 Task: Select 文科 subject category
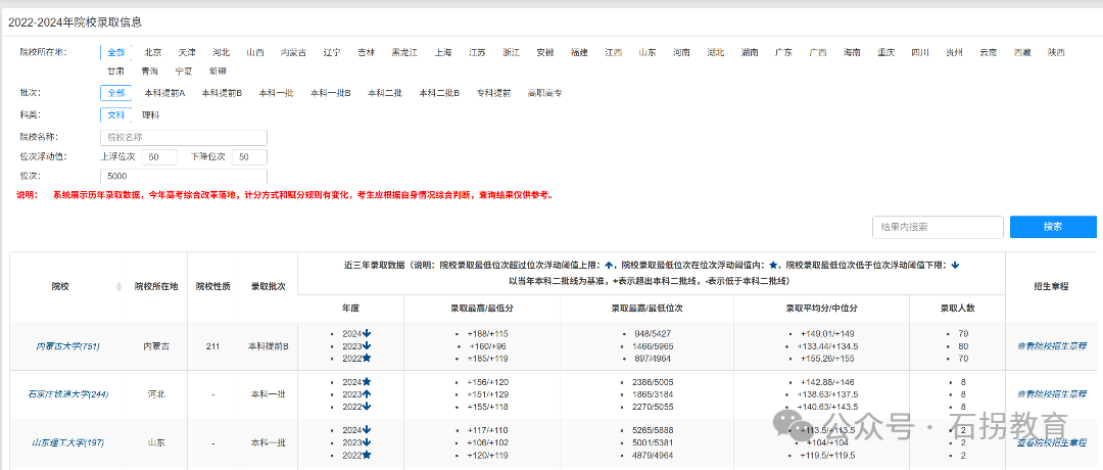pos(116,115)
